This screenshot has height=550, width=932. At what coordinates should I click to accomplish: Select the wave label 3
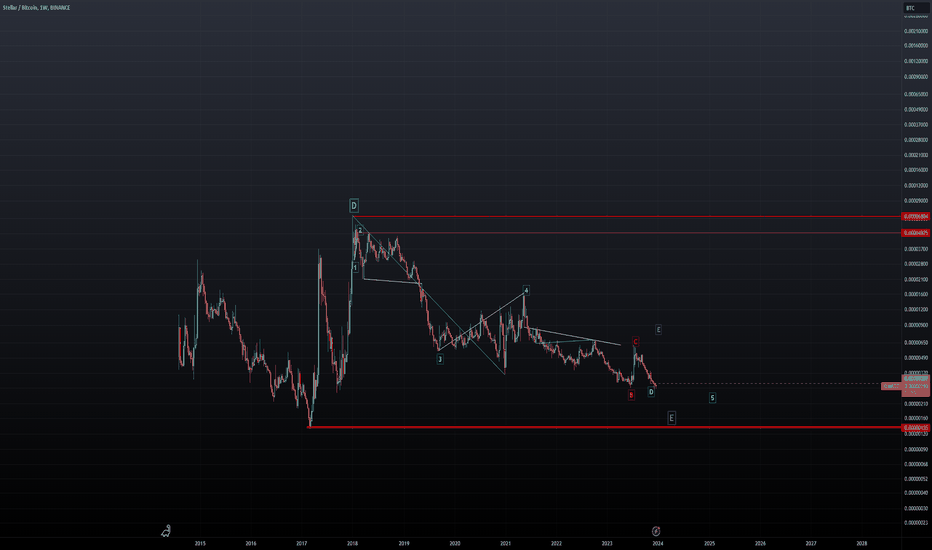click(x=440, y=359)
